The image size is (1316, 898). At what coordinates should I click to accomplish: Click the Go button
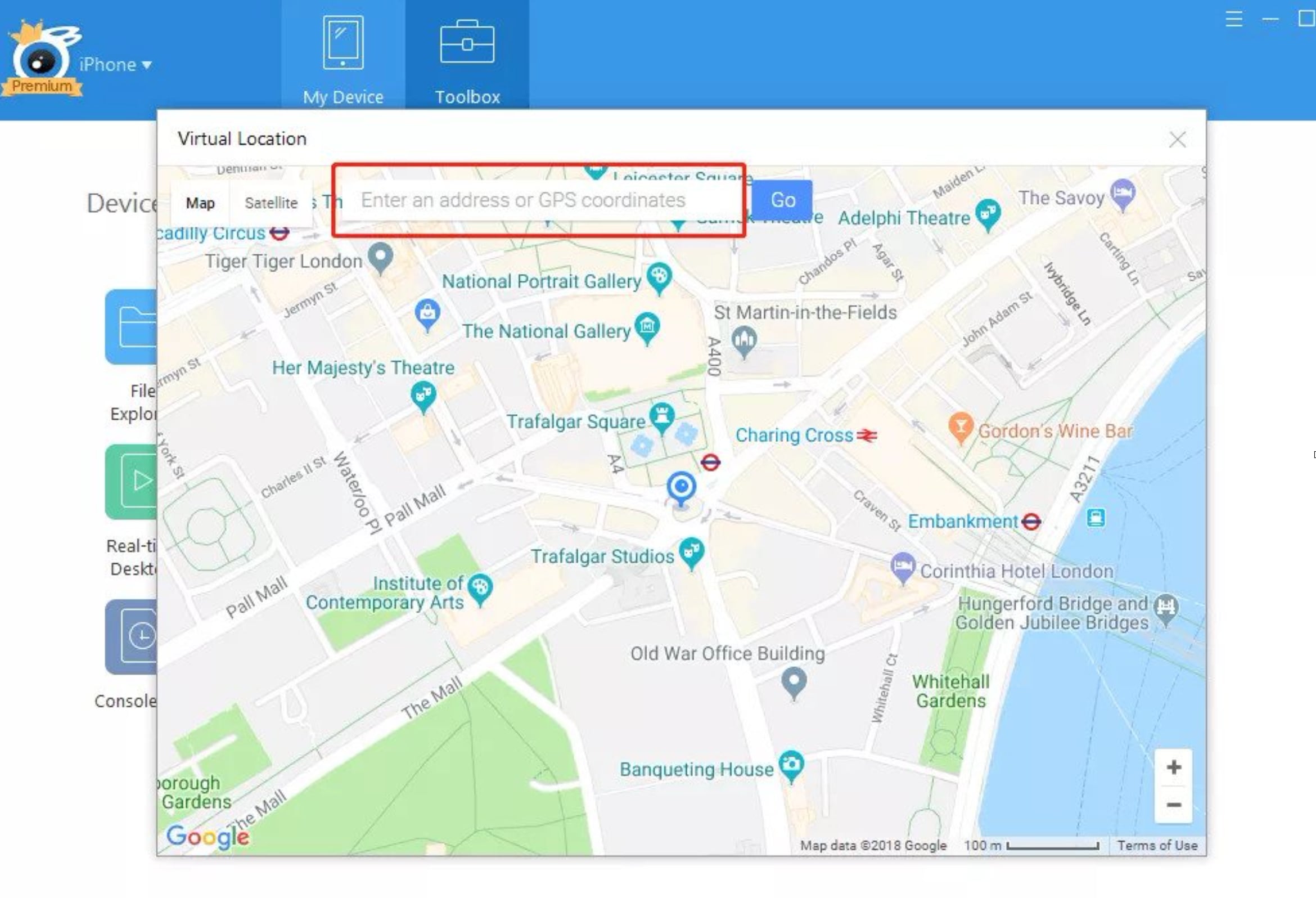[x=783, y=200]
